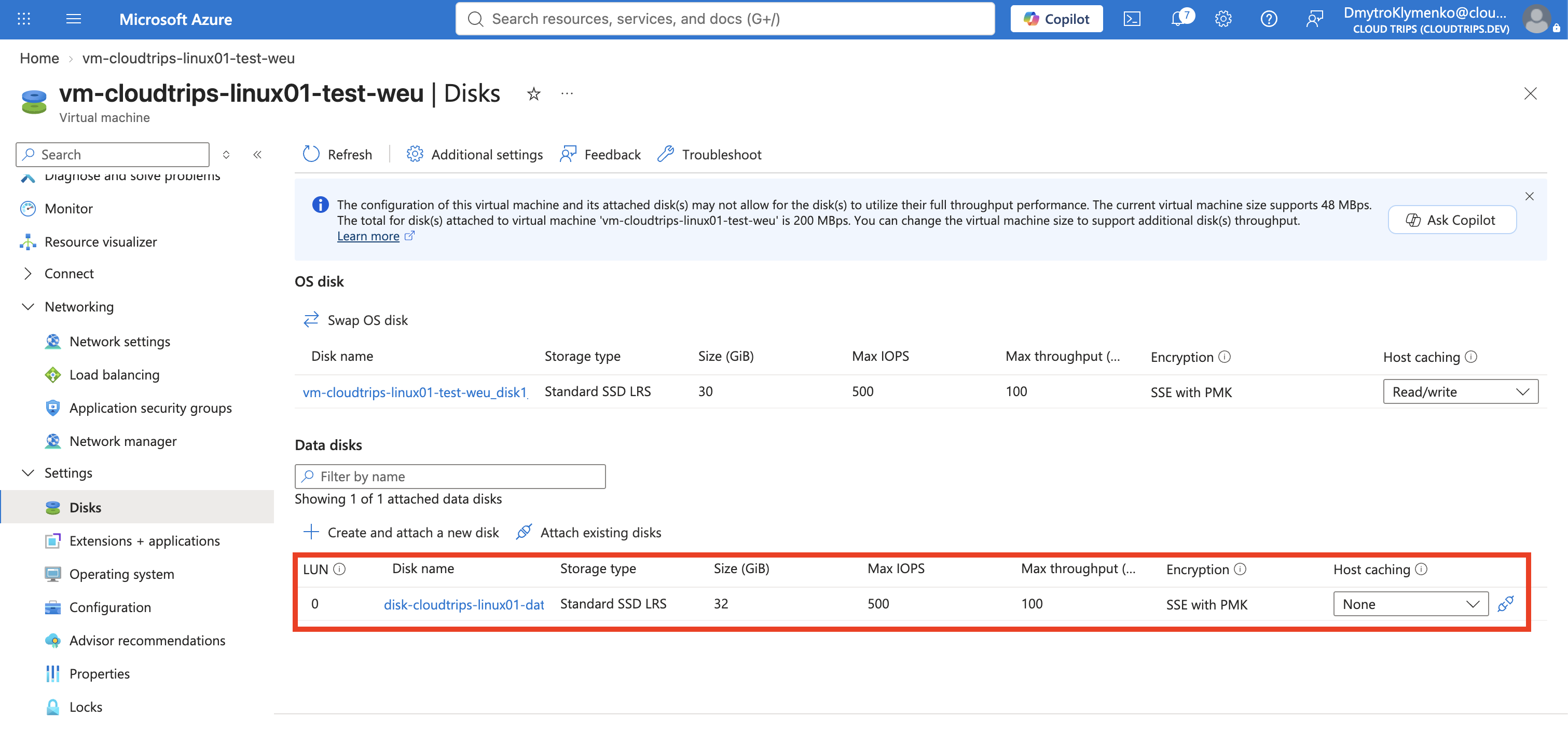Click Attach existing disks
The height and width of the screenshot is (732, 1568).
click(x=588, y=532)
